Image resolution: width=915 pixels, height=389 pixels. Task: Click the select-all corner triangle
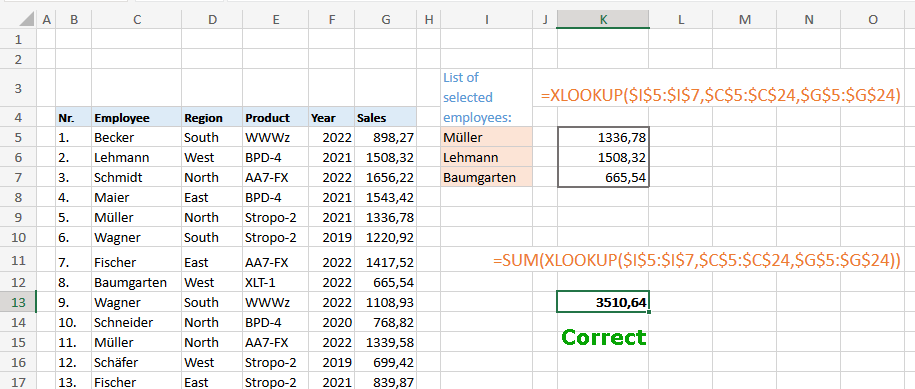click(26, 20)
